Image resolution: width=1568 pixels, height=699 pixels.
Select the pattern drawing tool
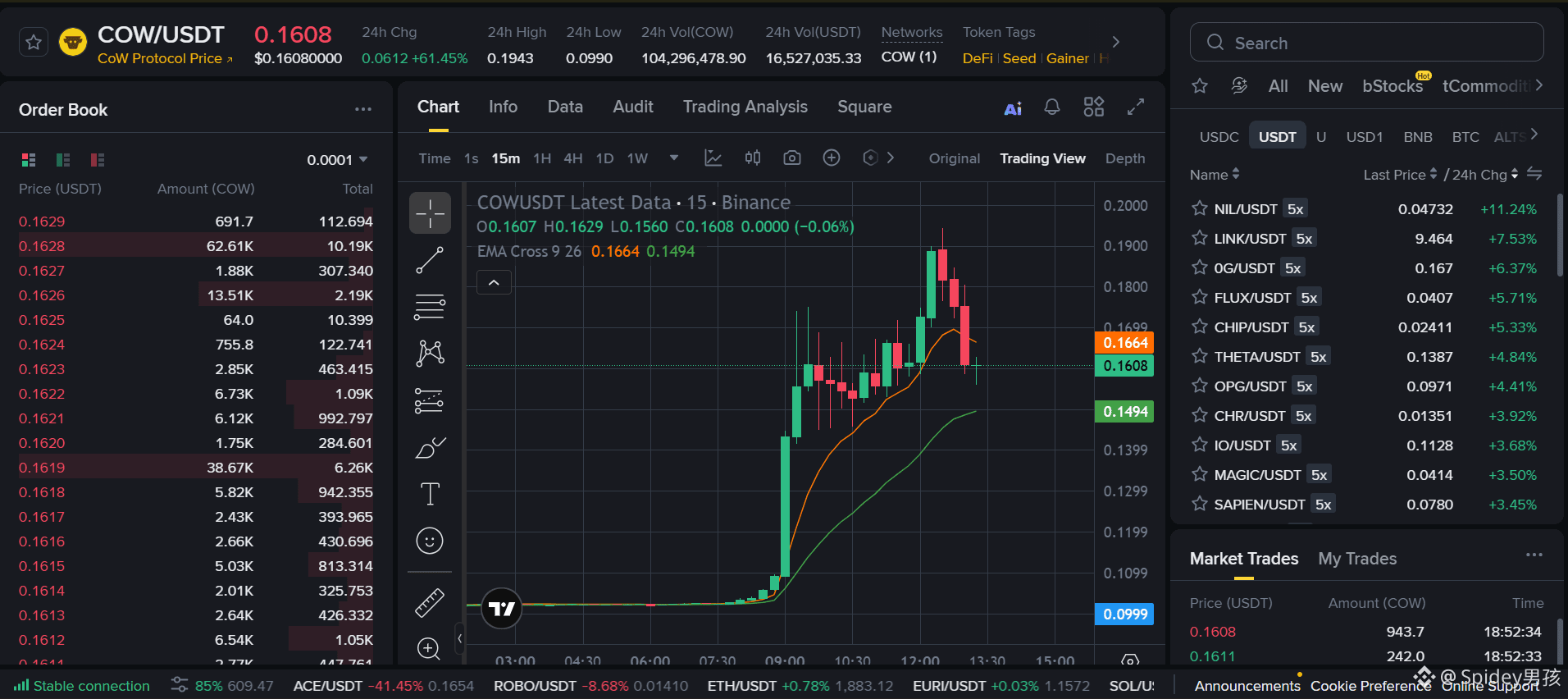(430, 354)
